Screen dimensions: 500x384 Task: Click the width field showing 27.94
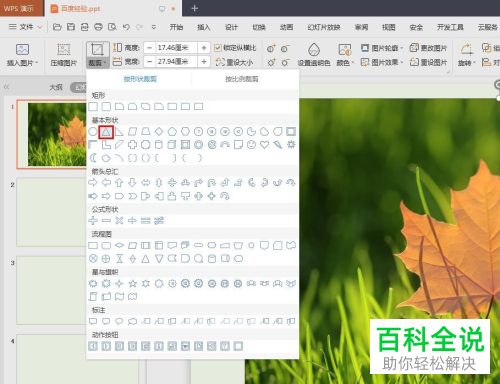click(176, 62)
